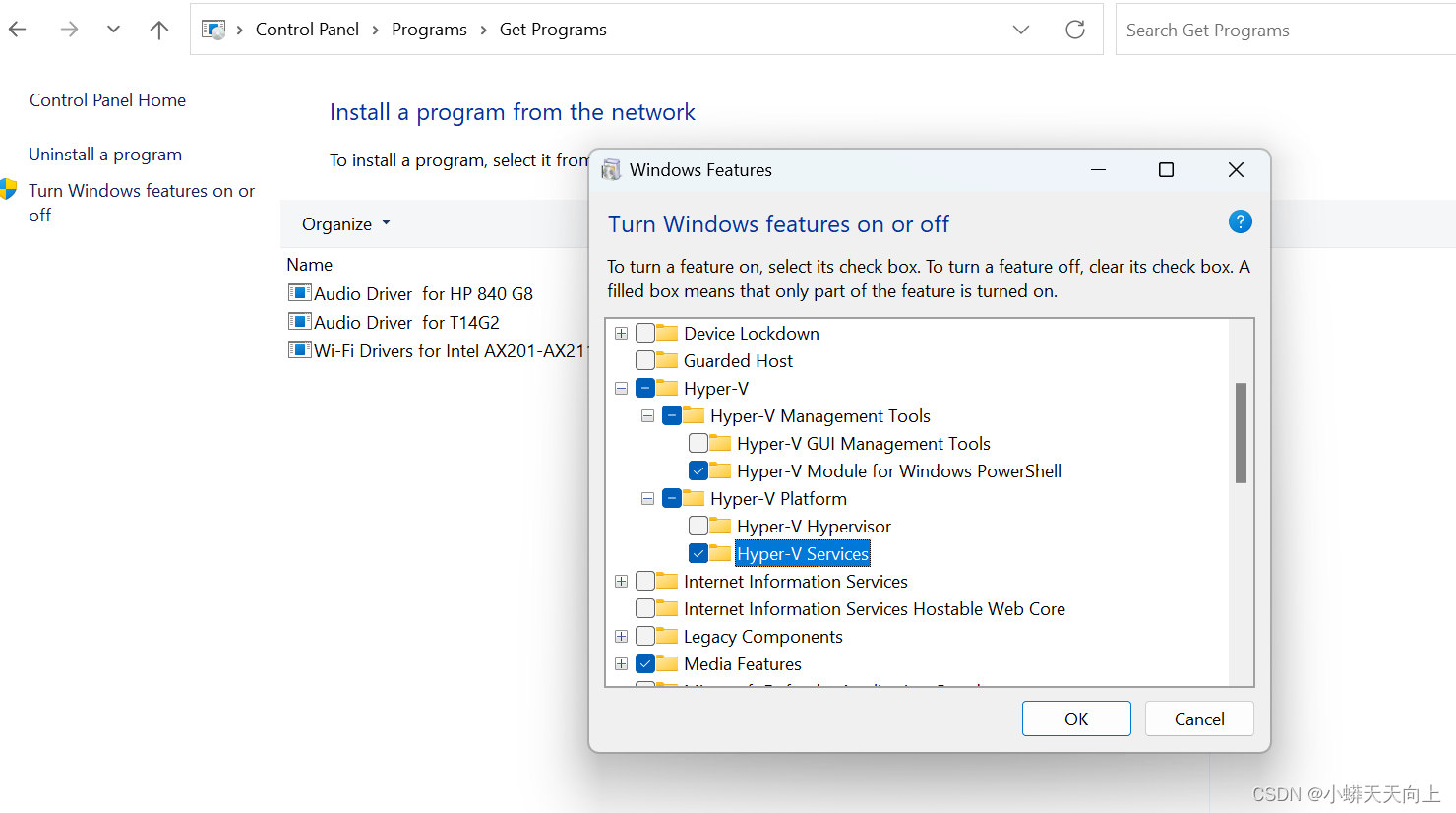
Task: Open the Organize dropdown menu
Action: click(x=345, y=224)
